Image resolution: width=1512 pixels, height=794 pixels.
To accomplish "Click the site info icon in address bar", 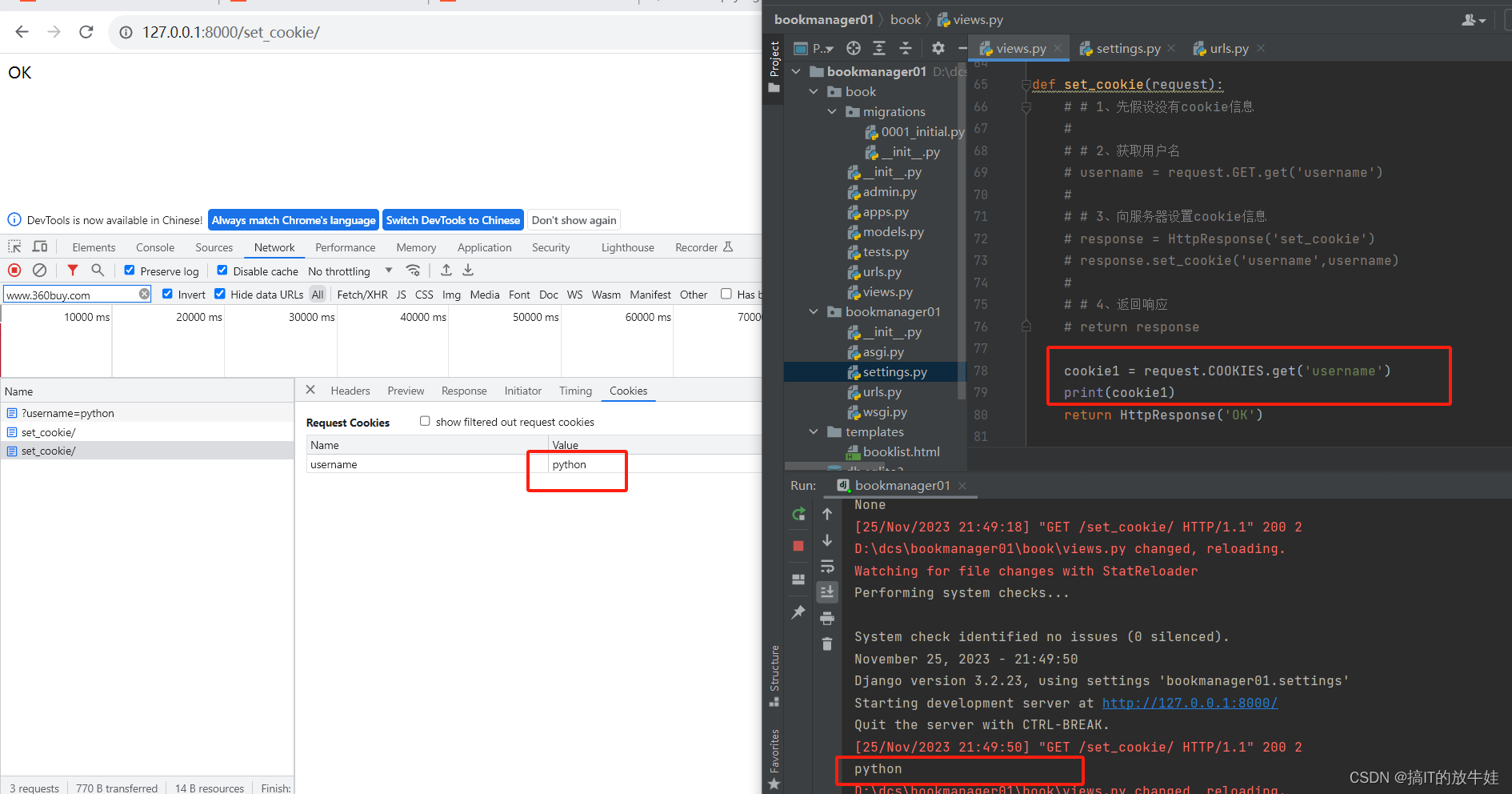I will pyautogui.click(x=126, y=33).
